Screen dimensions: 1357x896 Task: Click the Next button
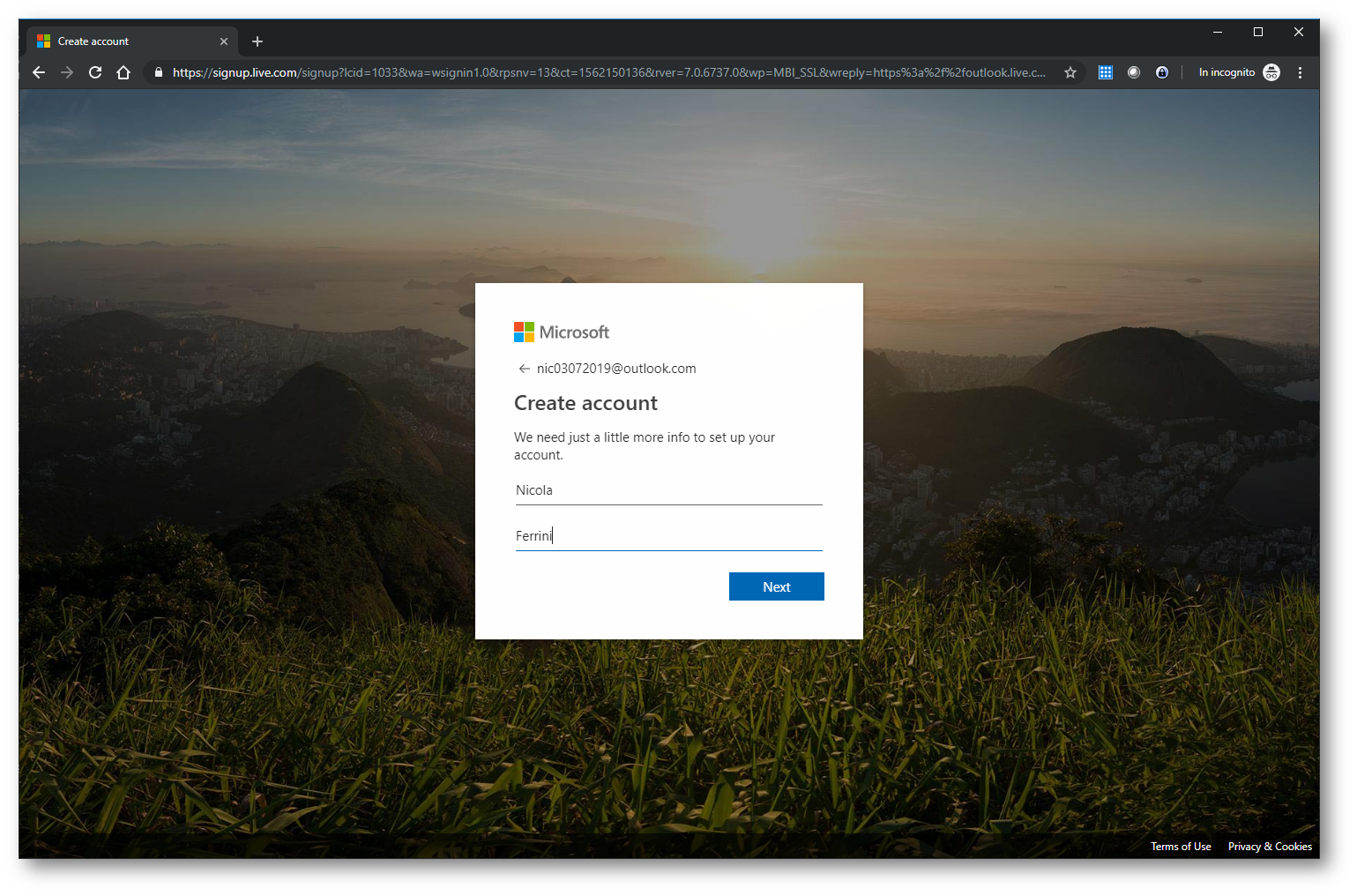(x=777, y=586)
